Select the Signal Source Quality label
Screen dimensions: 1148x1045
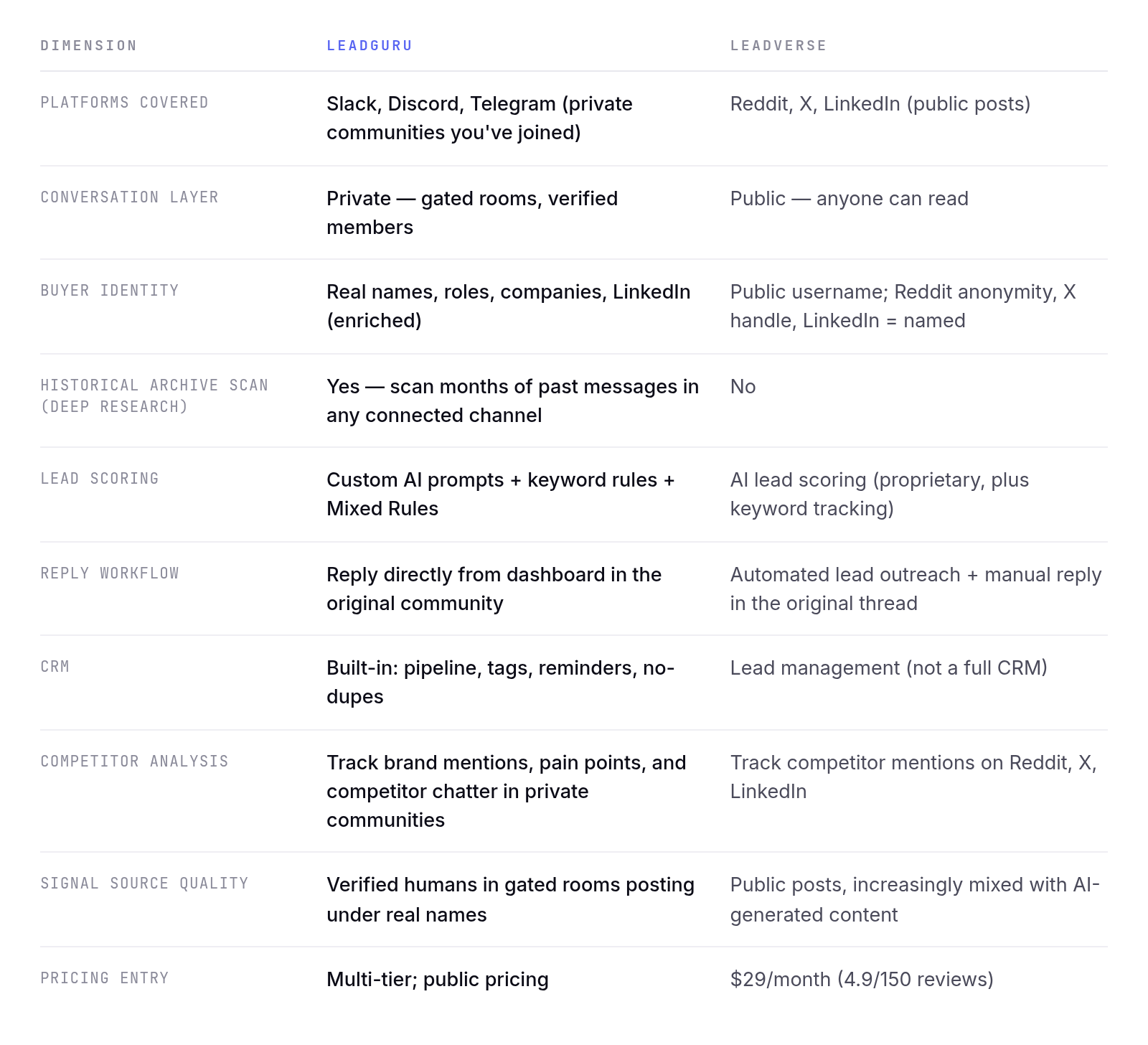pyautogui.click(x=144, y=884)
